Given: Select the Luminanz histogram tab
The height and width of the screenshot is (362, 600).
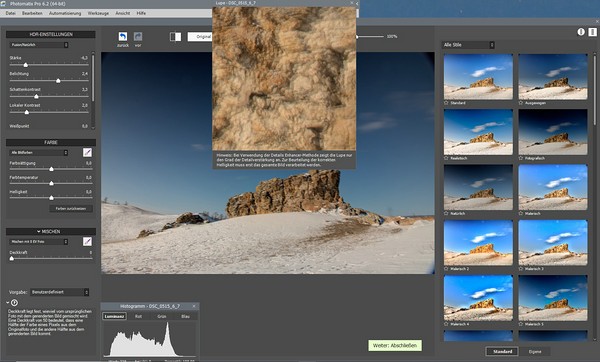Looking at the screenshot, I should pyautogui.click(x=114, y=316).
